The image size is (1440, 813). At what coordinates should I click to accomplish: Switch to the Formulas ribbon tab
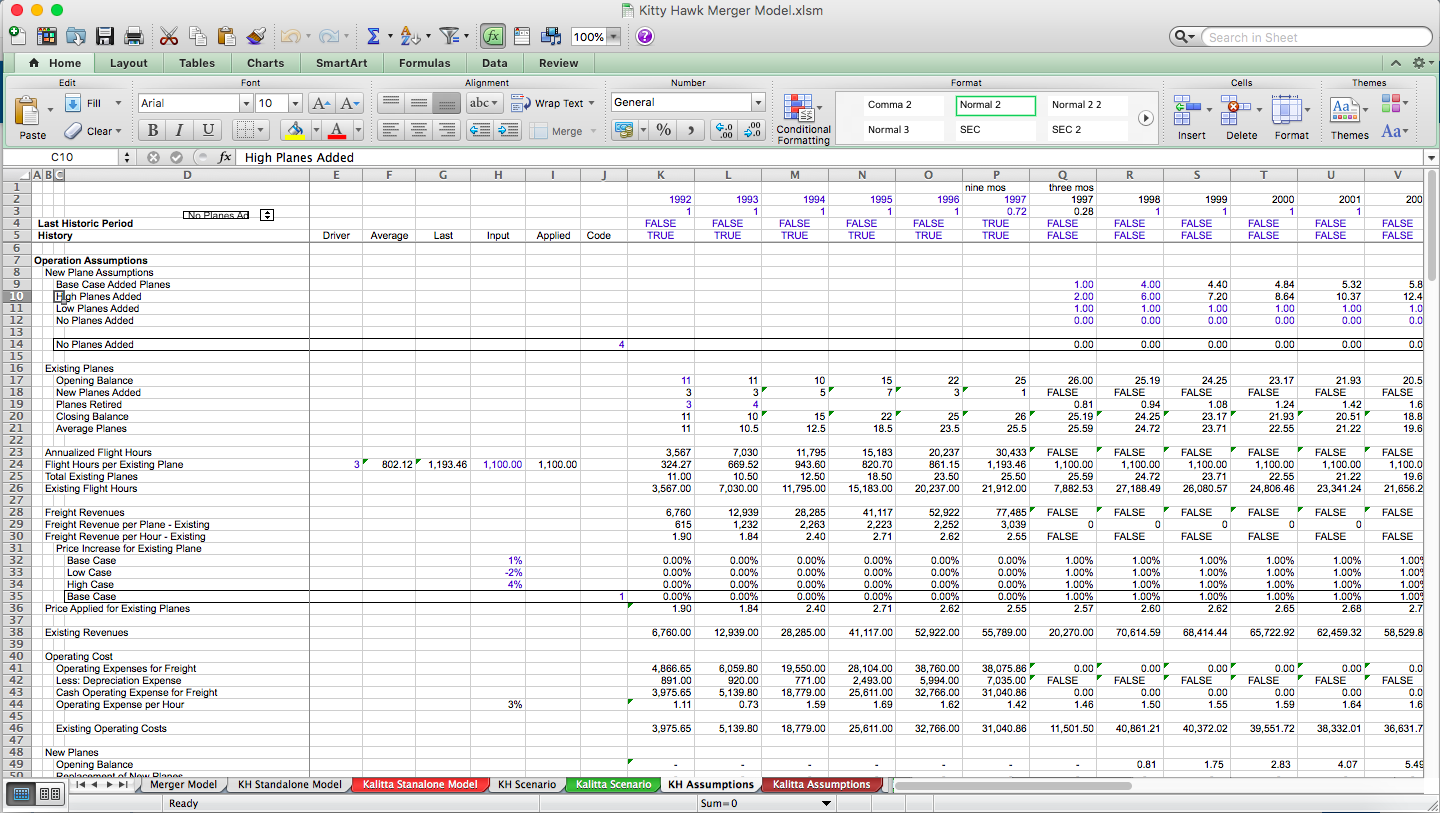click(424, 62)
